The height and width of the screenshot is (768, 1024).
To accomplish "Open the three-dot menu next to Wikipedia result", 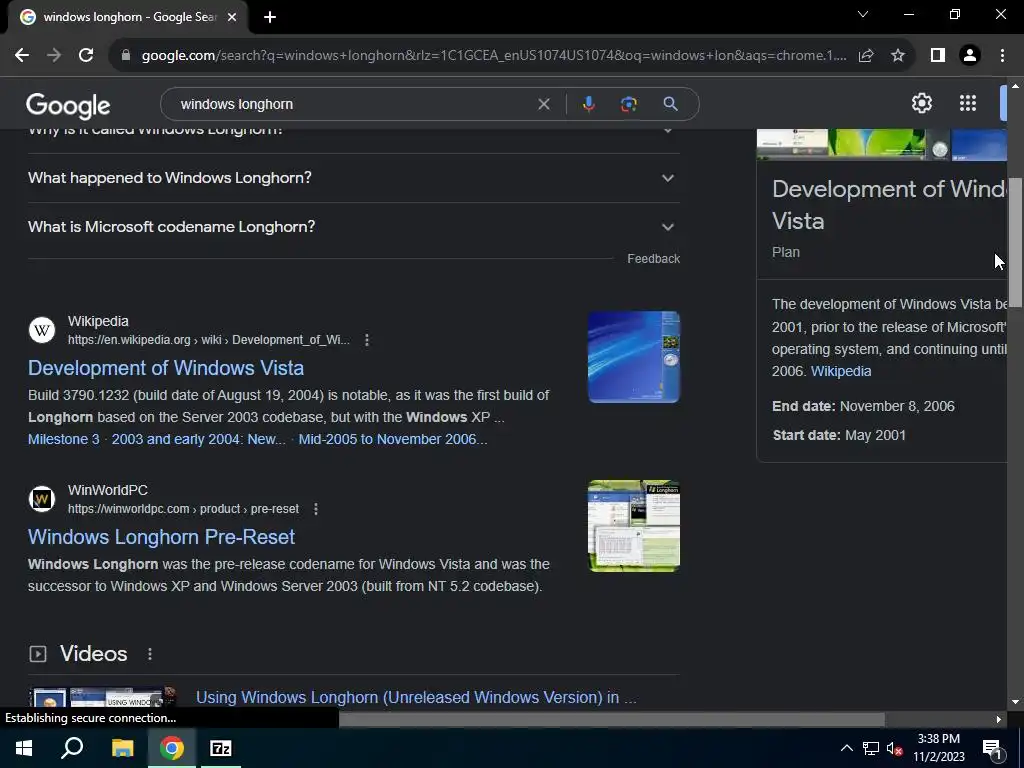I will [x=367, y=340].
